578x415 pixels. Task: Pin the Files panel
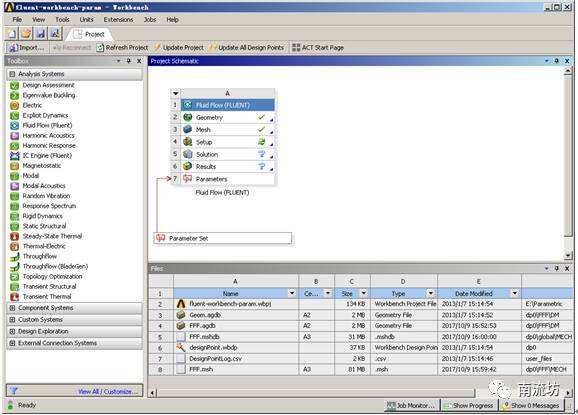[557, 269]
